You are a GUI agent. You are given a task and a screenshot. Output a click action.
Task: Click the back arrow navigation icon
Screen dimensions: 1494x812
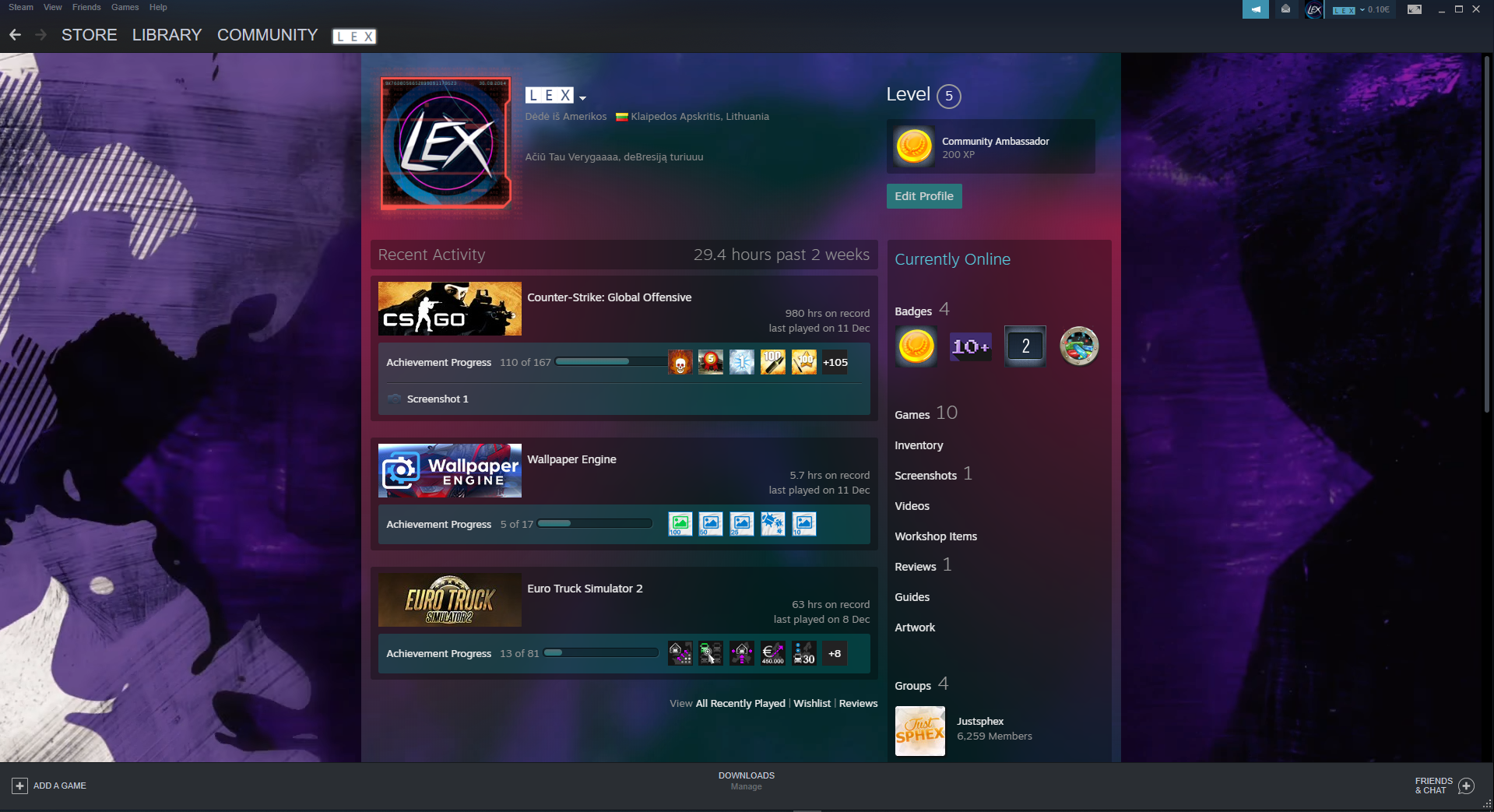click(15, 35)
